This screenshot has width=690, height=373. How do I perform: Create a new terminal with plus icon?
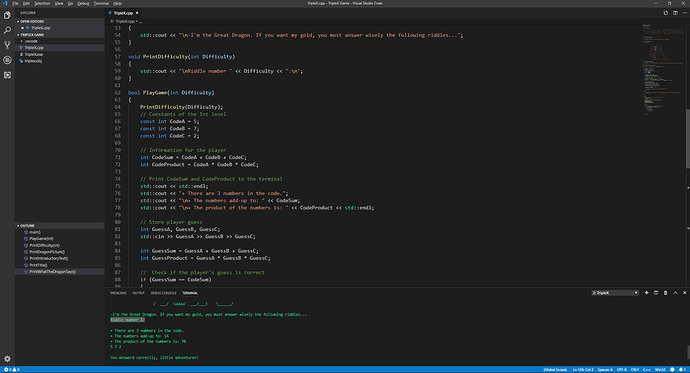pos(646,293)
